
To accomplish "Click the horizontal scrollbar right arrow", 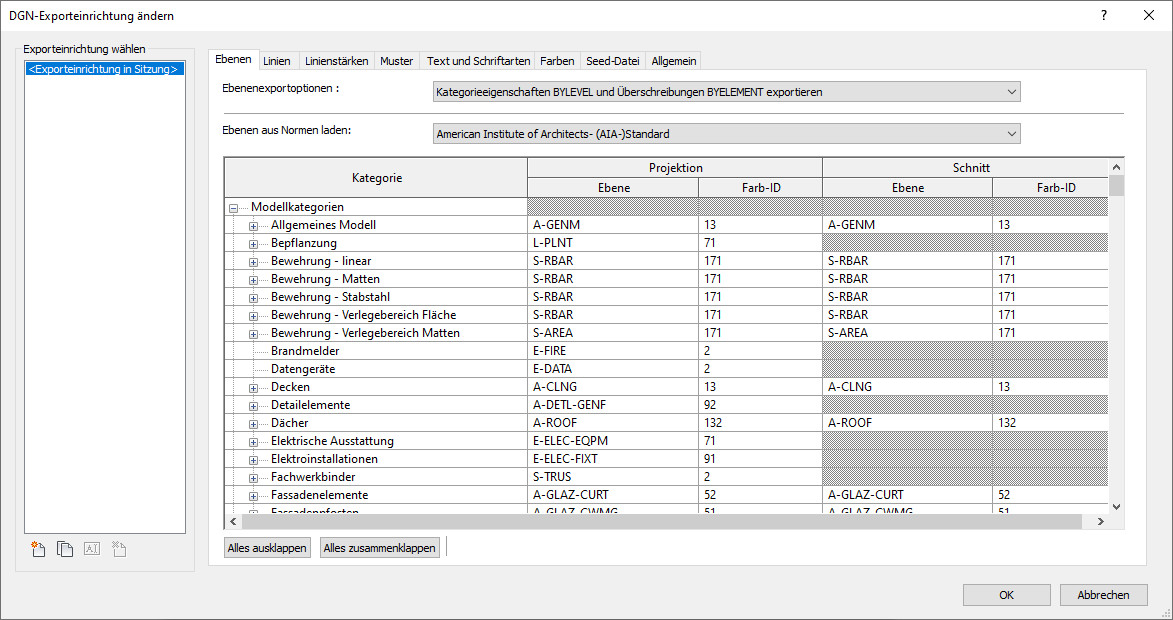I will [1100, 521].
